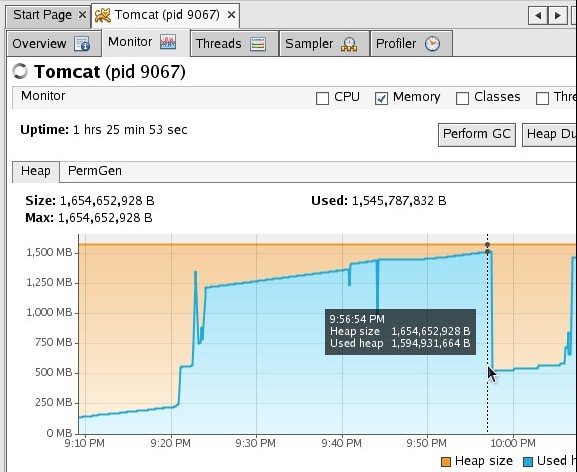Click the Profiler clock icon

(432, 43)
